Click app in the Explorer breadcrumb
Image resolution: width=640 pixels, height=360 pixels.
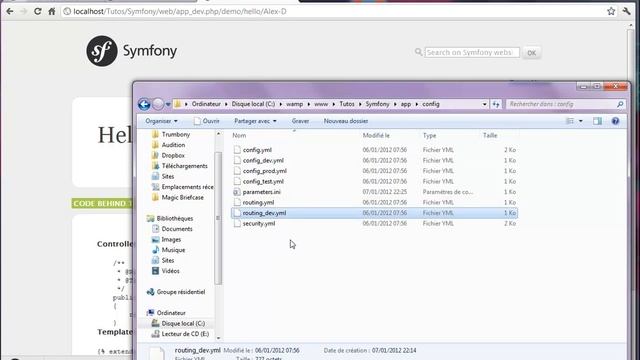pyautogui.click(x=406, y=104)
